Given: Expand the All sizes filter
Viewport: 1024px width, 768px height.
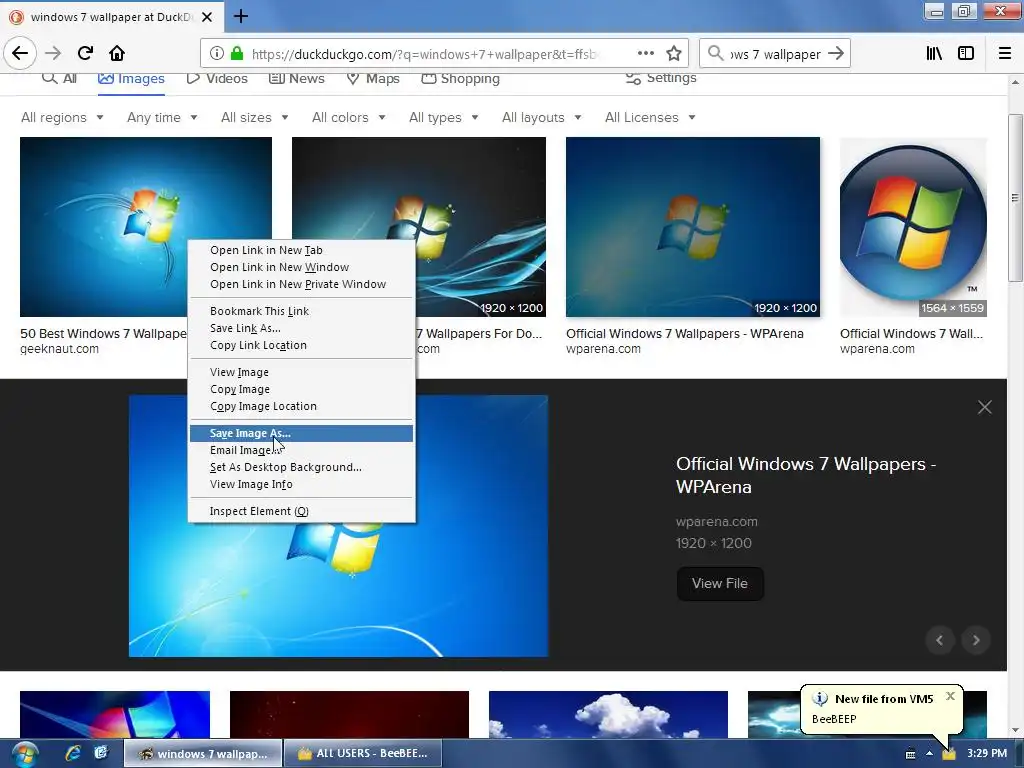Looking at the screenshot, I should click(x=255, y=118).
